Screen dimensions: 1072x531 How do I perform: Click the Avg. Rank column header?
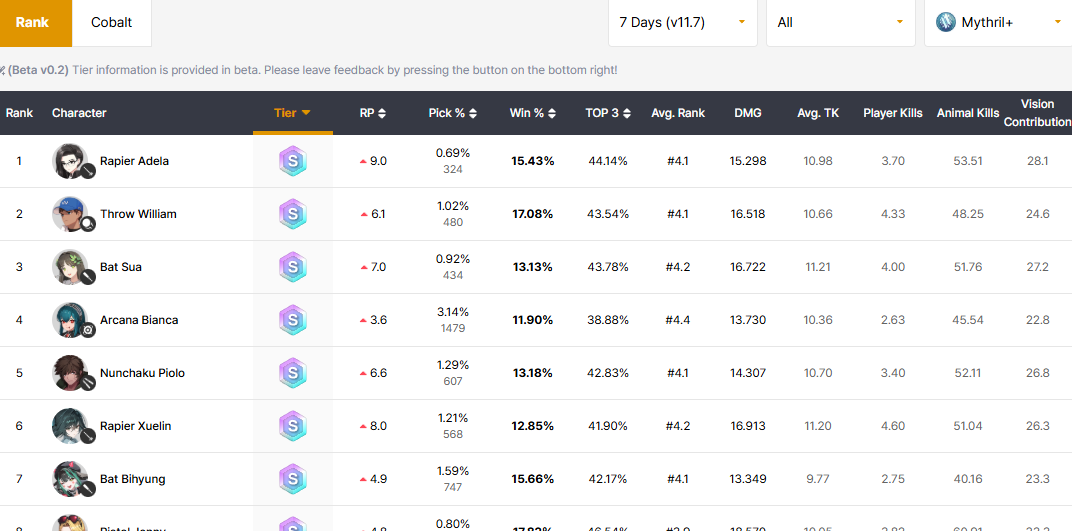678,113
